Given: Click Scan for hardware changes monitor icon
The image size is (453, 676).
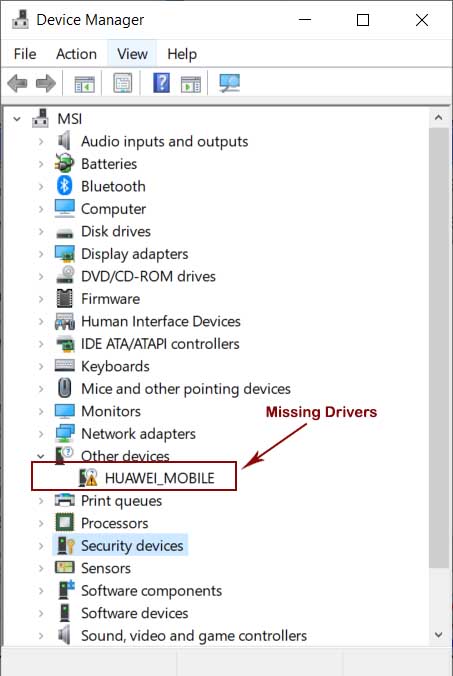Looking at the screenshot, I should click(x=229, y=83).
